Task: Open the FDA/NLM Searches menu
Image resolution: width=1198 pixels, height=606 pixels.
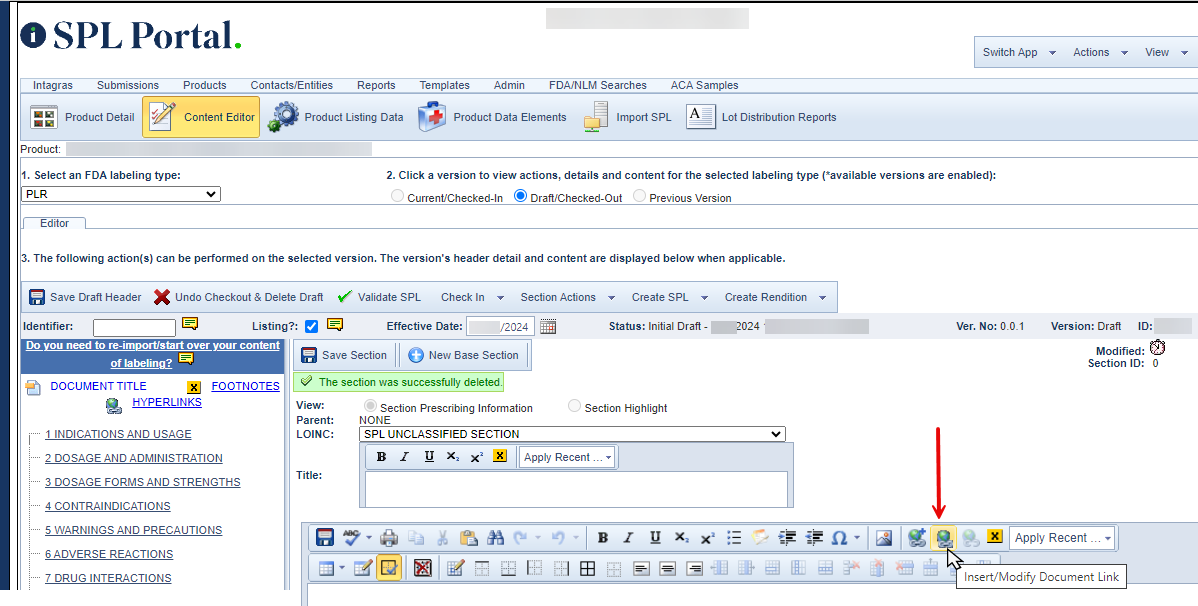Action: [x=597, y=85]
